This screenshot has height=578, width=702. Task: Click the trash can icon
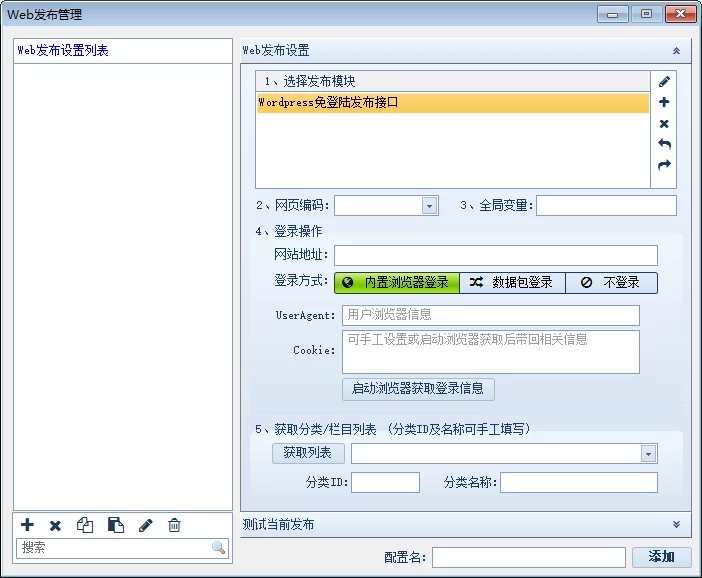(174, 525)
